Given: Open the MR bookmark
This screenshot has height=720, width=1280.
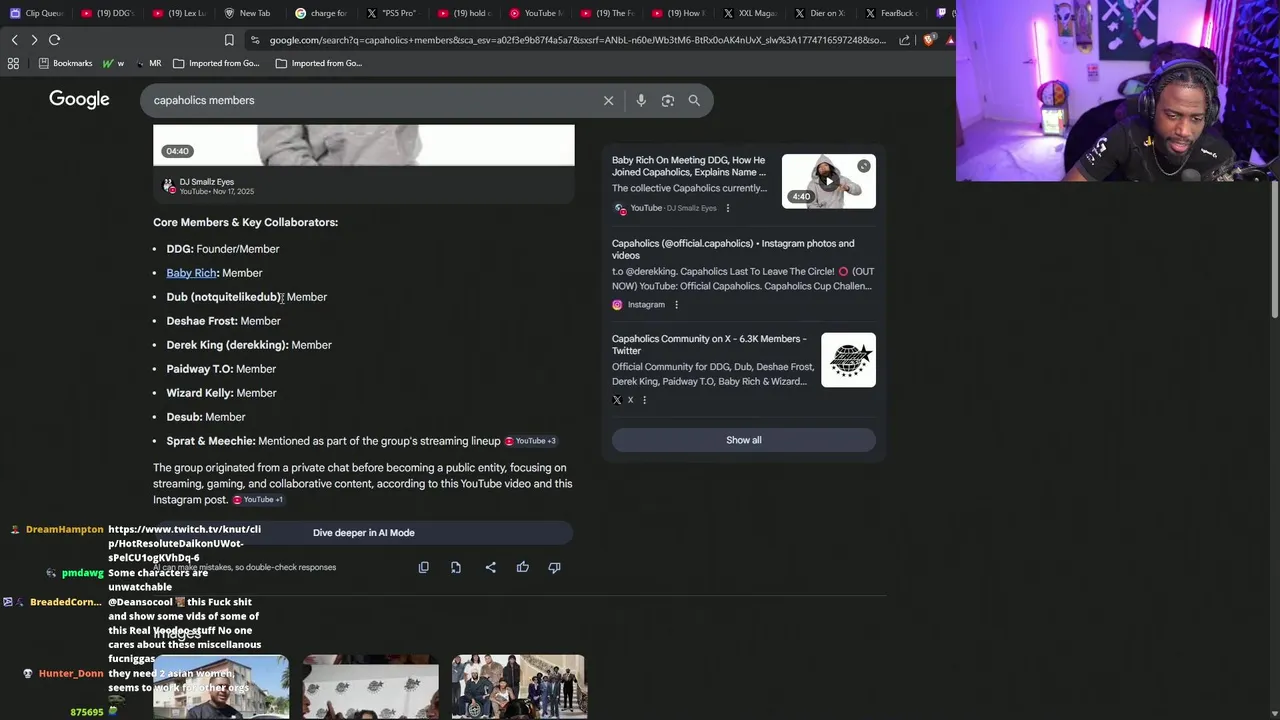Looking at the screenshot, I should (148, 63).
